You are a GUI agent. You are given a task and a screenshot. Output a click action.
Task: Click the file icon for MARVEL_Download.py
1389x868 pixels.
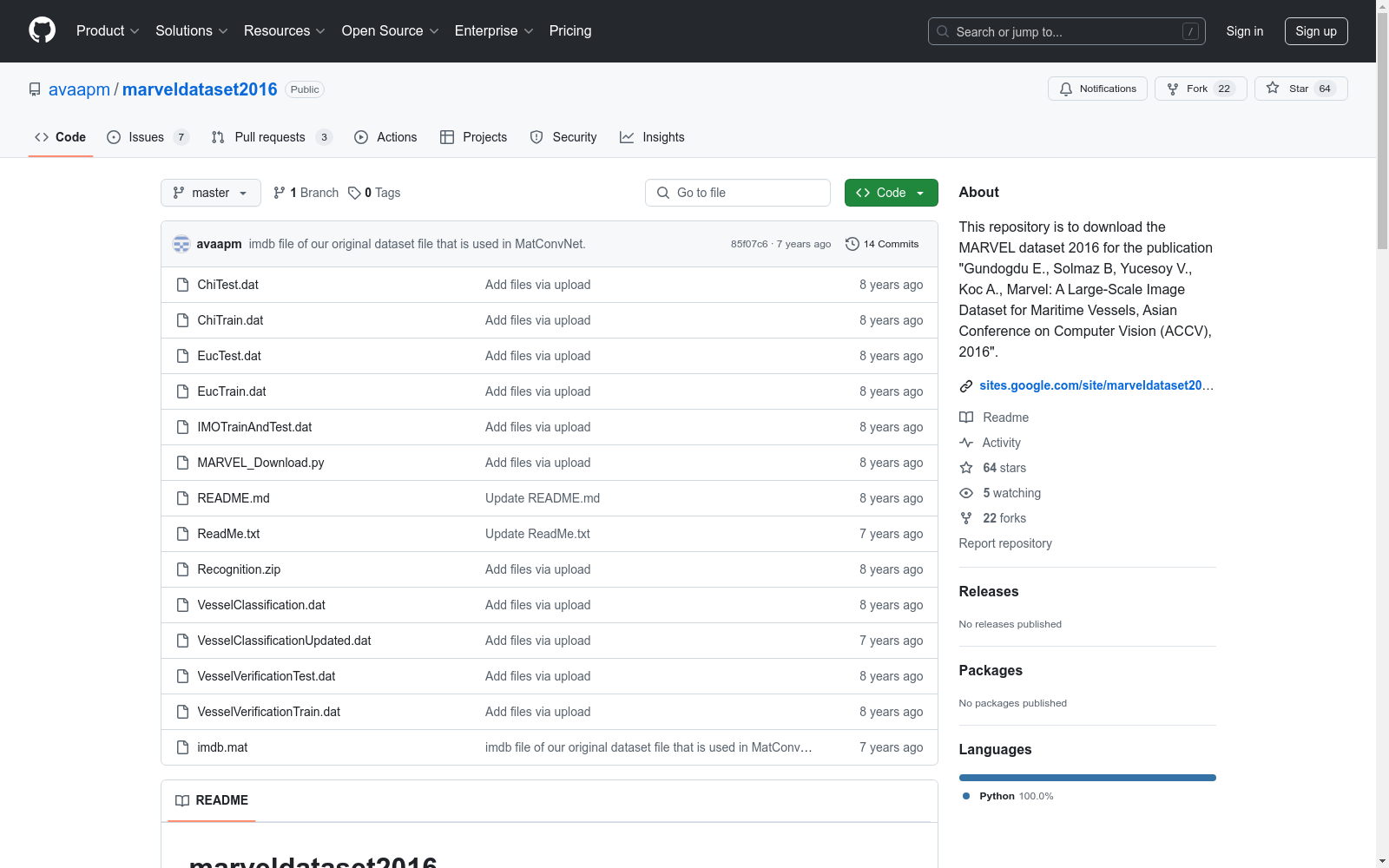[x=182, y=463]
